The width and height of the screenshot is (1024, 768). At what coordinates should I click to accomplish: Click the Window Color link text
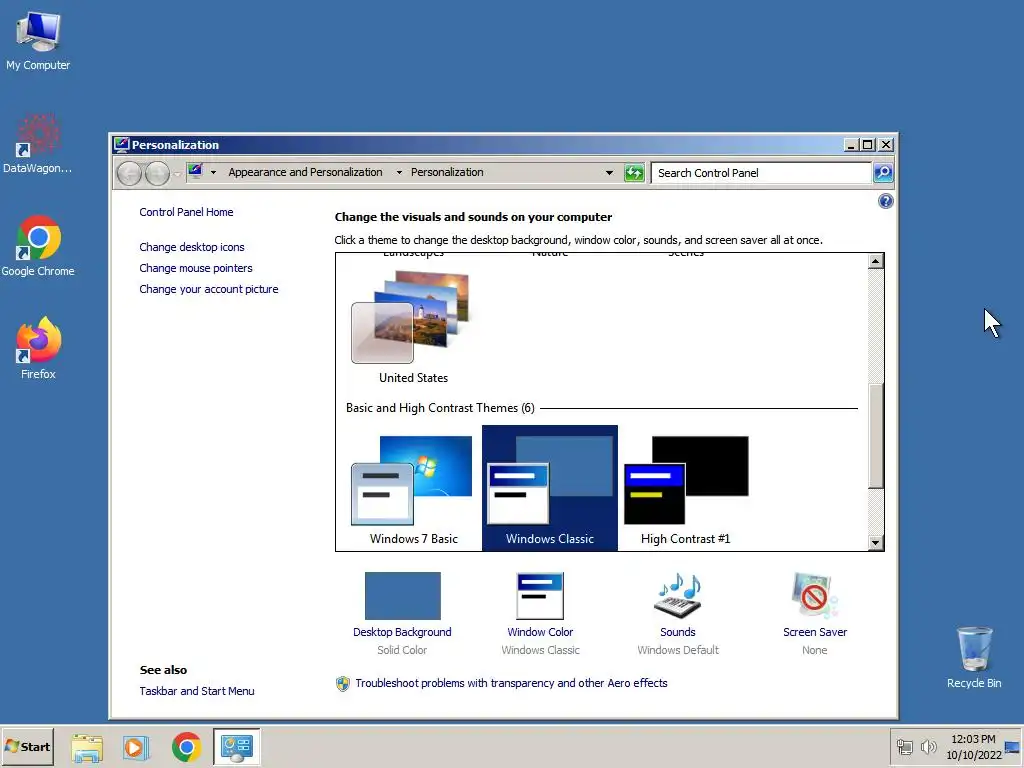click(x=540, y=632)
